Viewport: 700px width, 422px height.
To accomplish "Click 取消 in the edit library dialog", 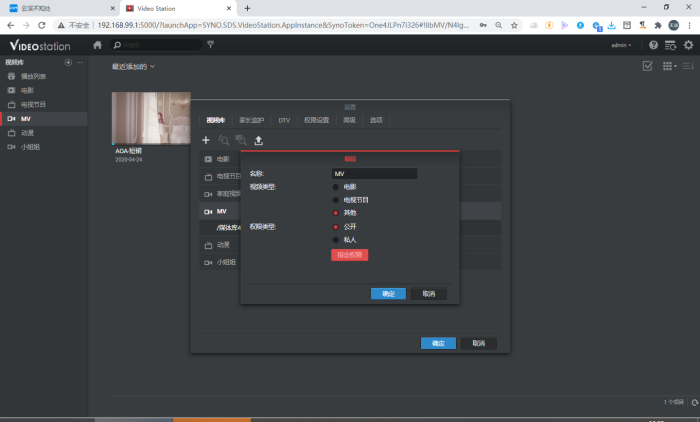I will (429, 294).
